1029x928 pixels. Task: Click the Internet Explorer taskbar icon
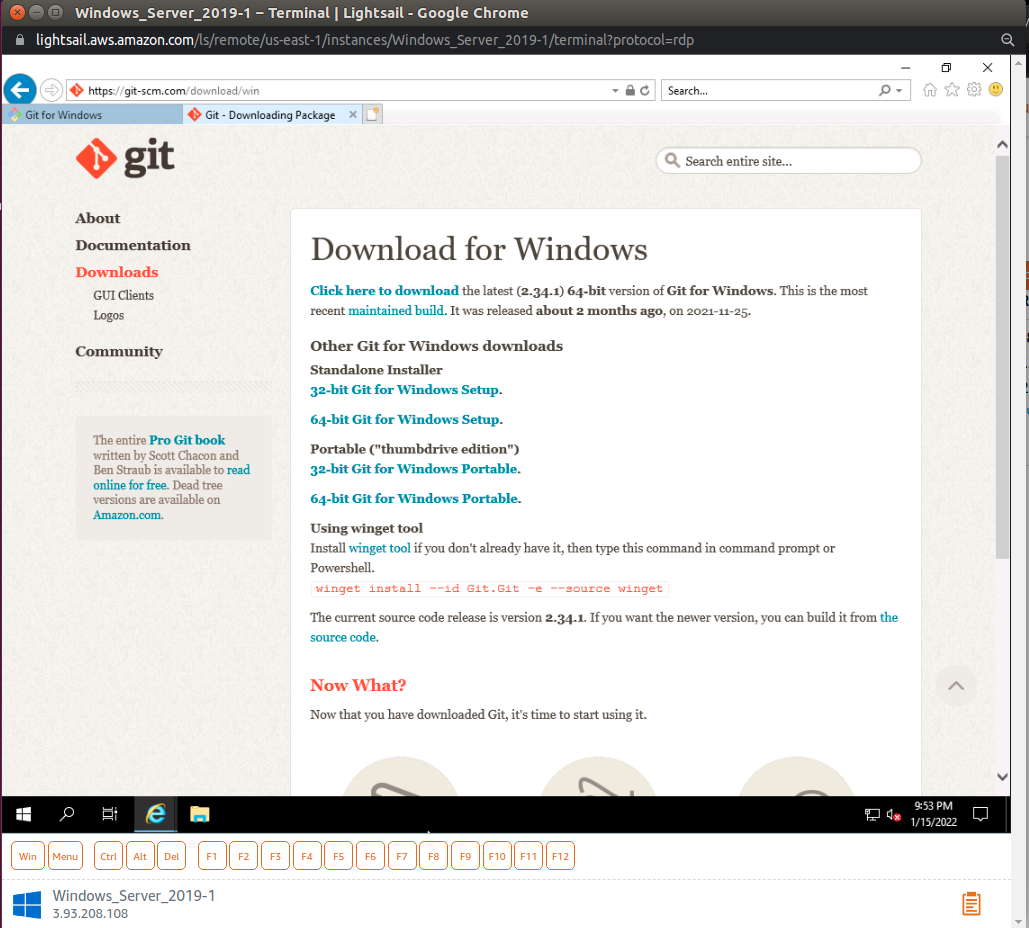click(156, 814)
